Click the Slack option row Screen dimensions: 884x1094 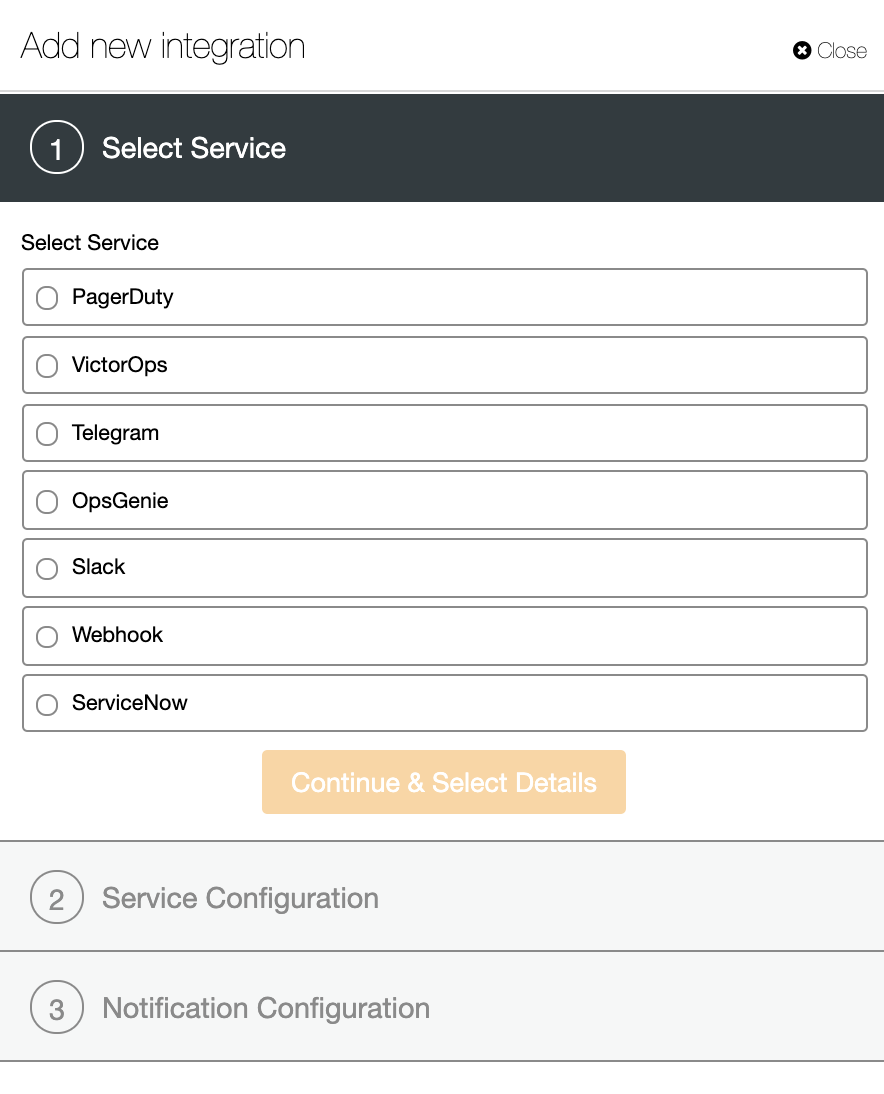pos(444,568)
